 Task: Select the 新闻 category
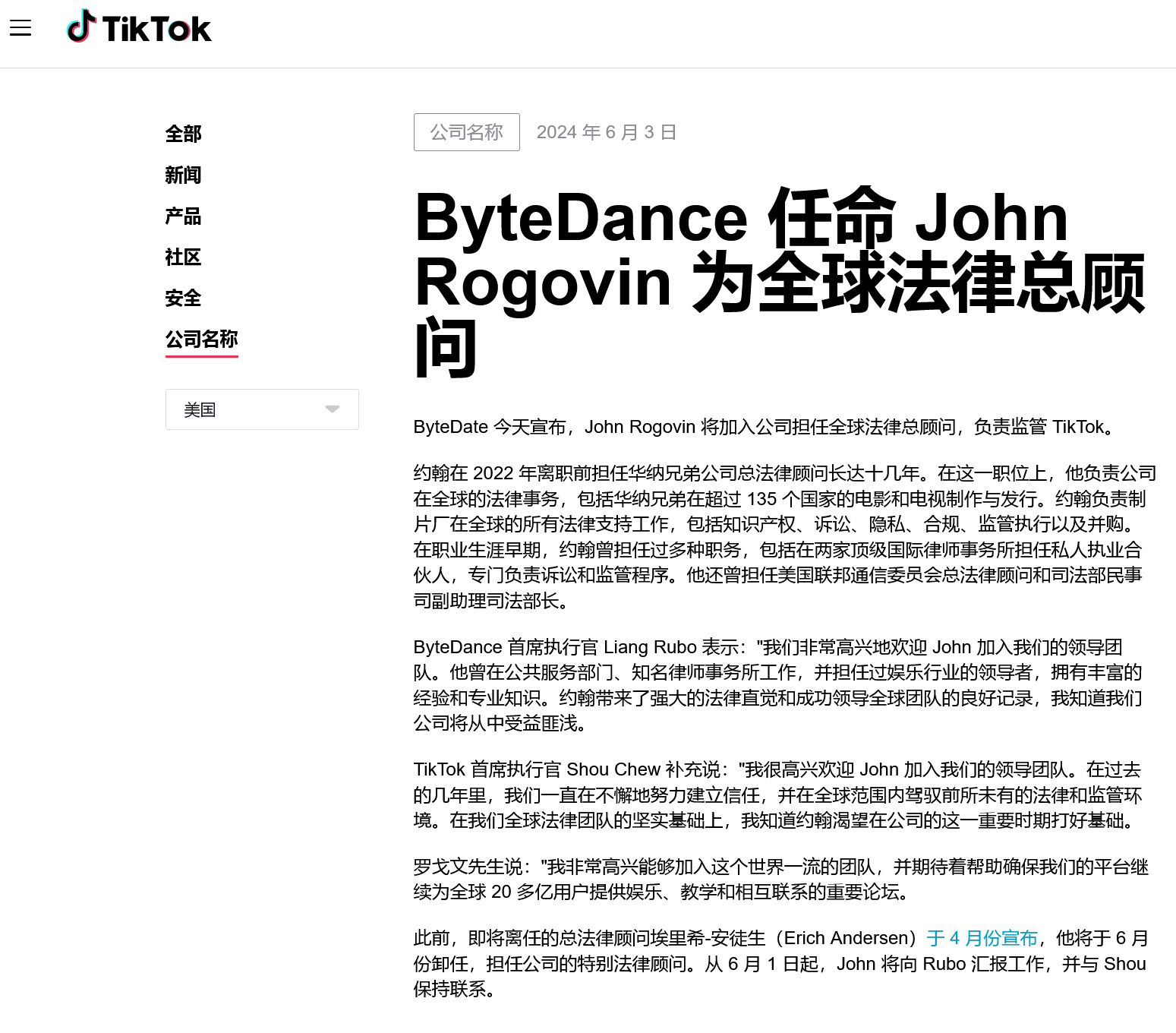pyautogui.click(x=183, y=175)
